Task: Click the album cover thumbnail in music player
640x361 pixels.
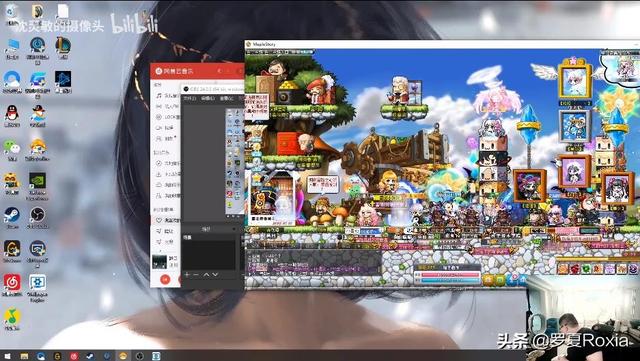Action: (159, 261)
